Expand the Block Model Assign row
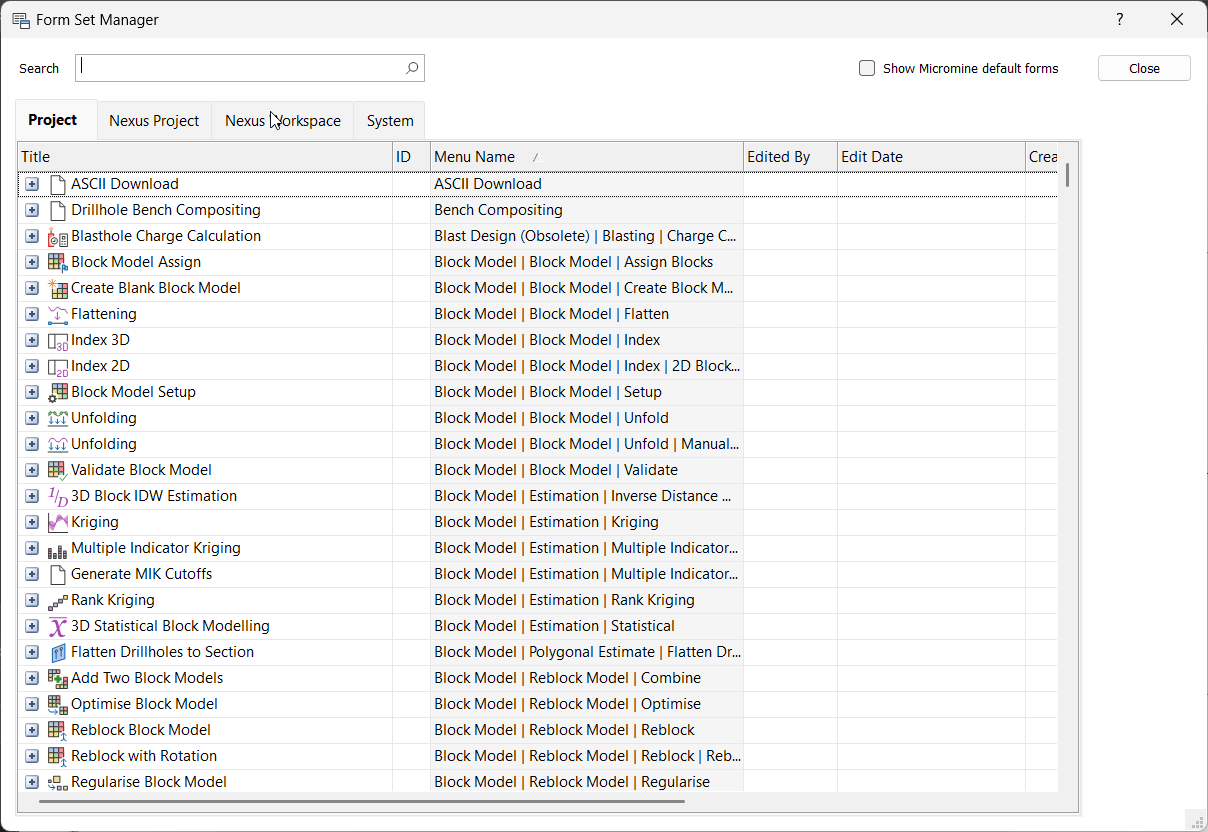Viewport: 1208px width, 832px height. (32, 262)
